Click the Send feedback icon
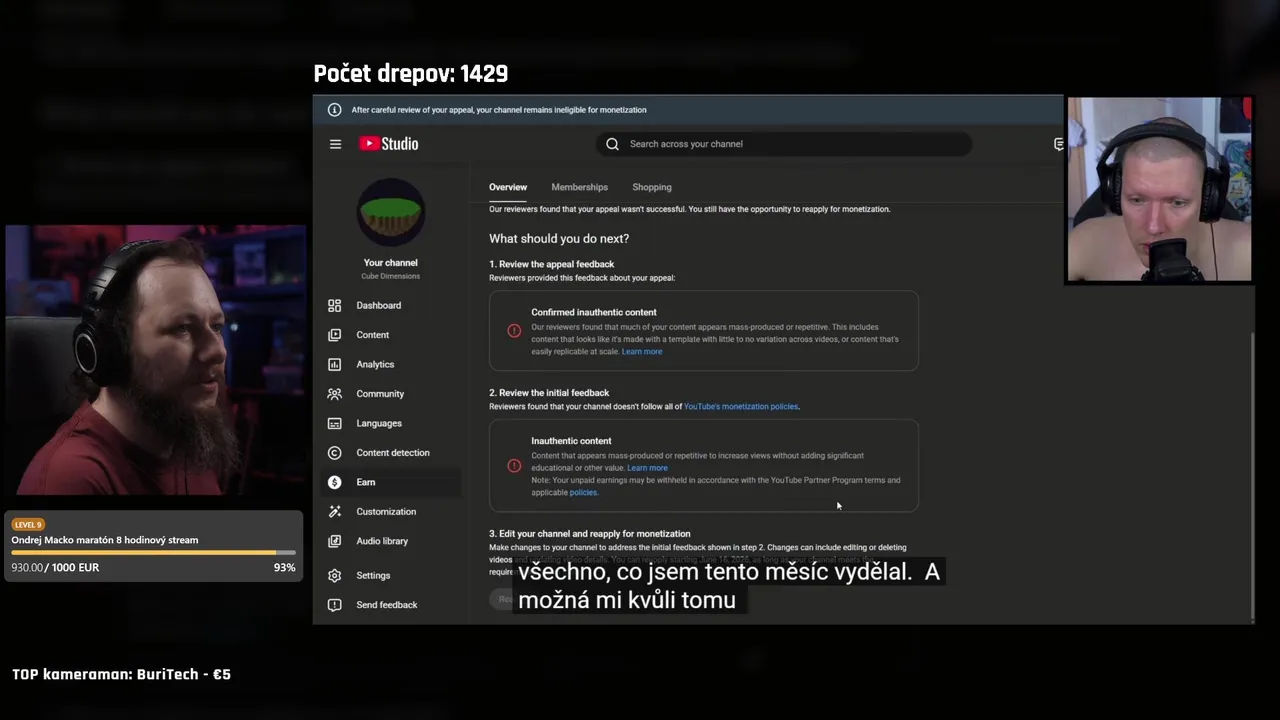The image size is (1280, 720). 334,605
